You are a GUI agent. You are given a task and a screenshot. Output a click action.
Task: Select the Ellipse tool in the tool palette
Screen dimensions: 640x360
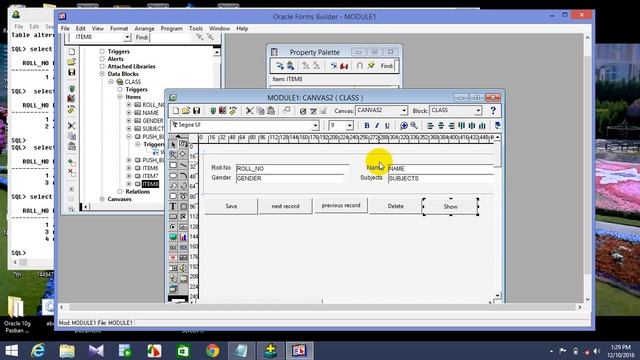173,176
